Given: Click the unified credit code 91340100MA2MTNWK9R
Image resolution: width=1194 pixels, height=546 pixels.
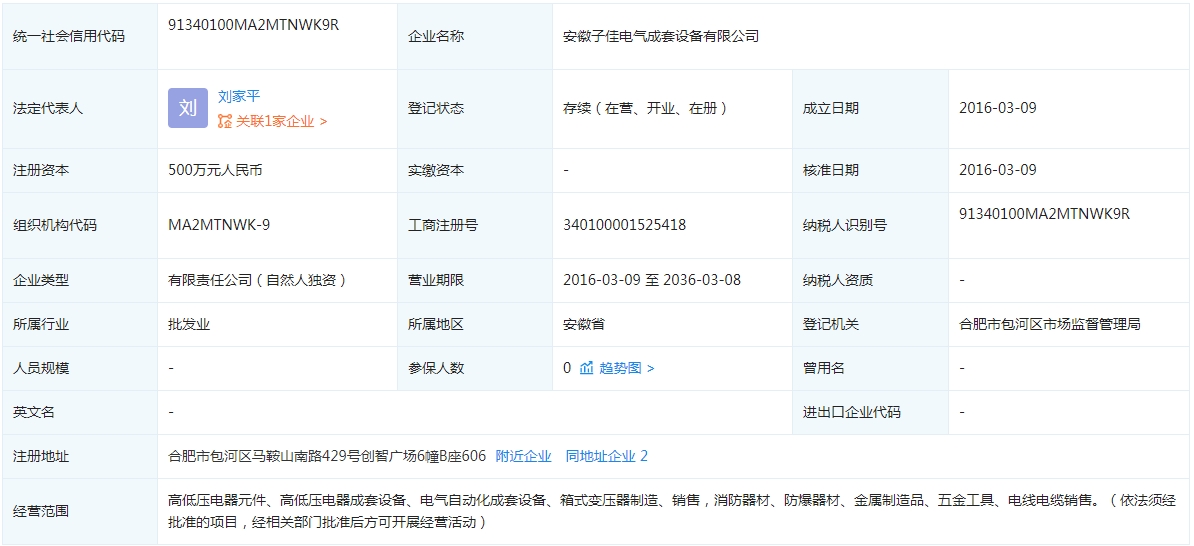Looking at the screenshot, I should pos(254,25).
